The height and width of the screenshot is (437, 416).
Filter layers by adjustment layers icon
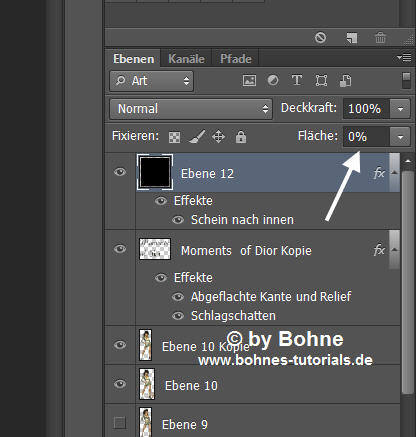tap(273, 80)
